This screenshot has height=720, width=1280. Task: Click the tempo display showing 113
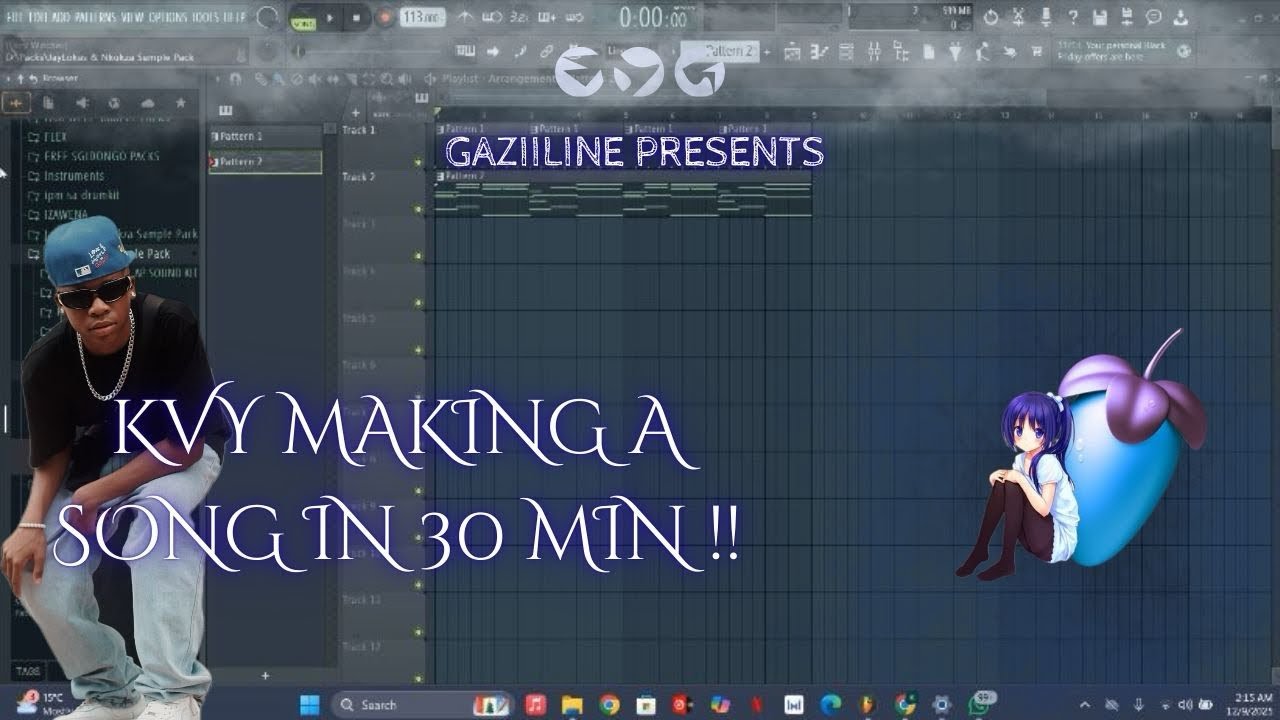[x=423, y=17]
